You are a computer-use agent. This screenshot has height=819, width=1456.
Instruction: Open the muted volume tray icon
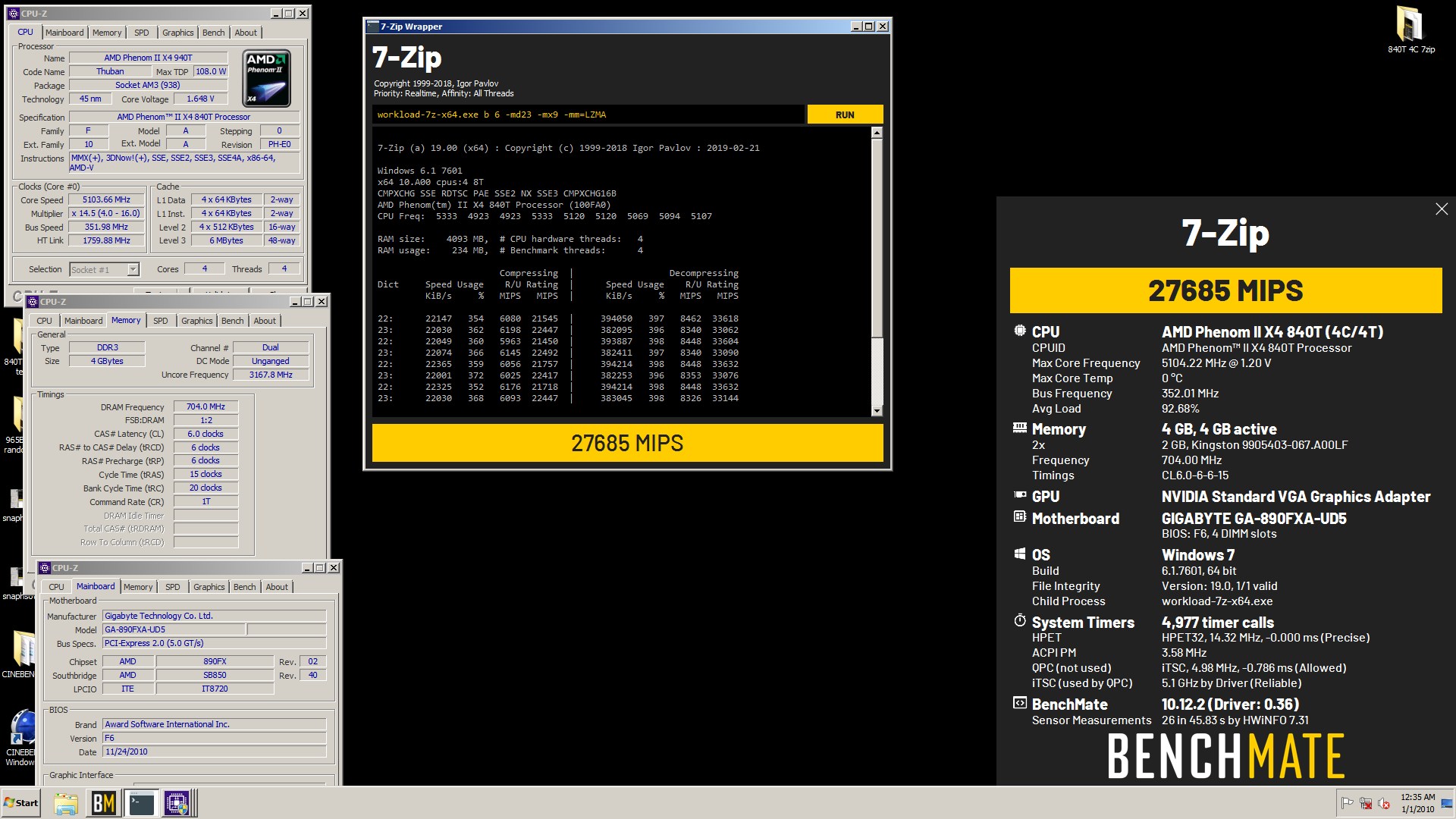point(1384,803)
